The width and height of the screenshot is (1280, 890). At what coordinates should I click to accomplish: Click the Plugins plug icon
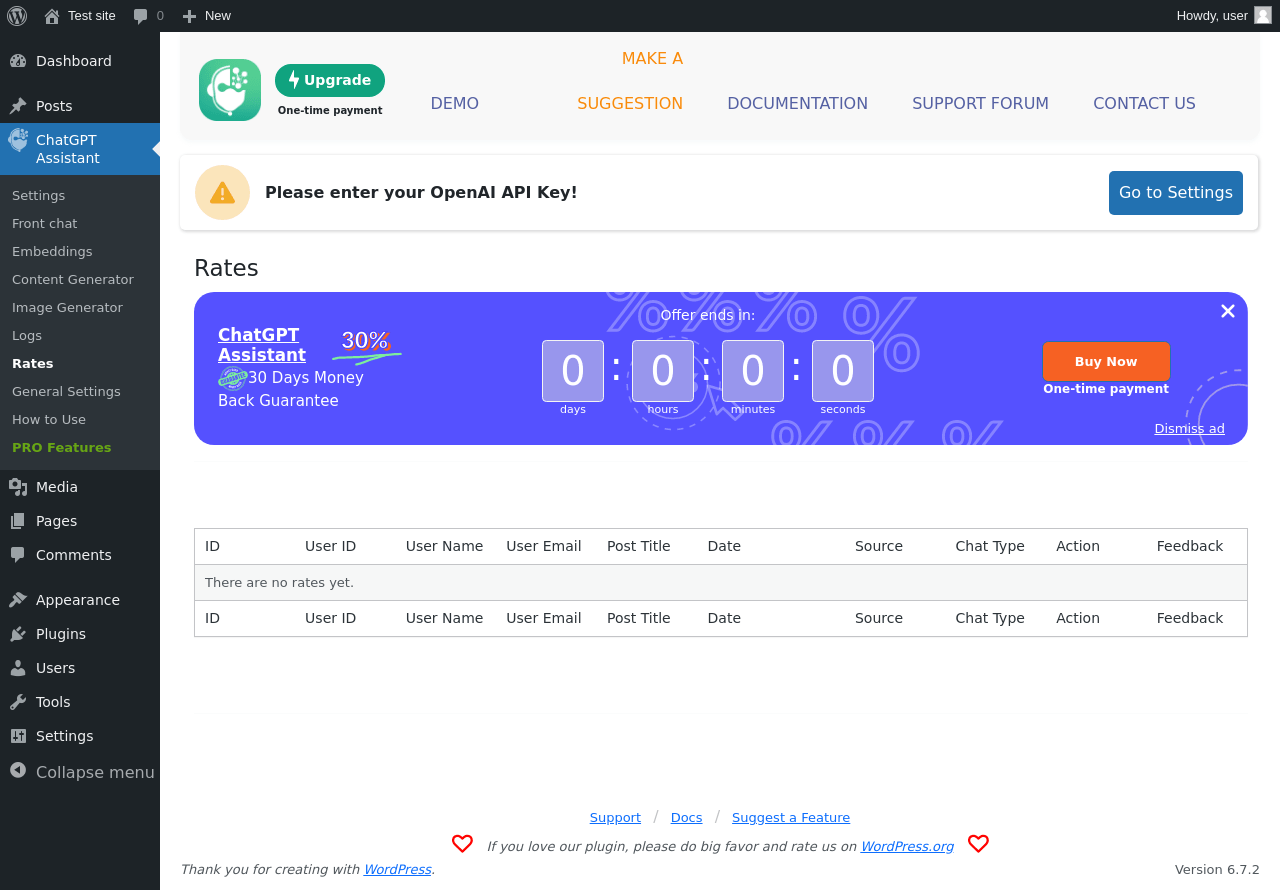tap(18, 634)
